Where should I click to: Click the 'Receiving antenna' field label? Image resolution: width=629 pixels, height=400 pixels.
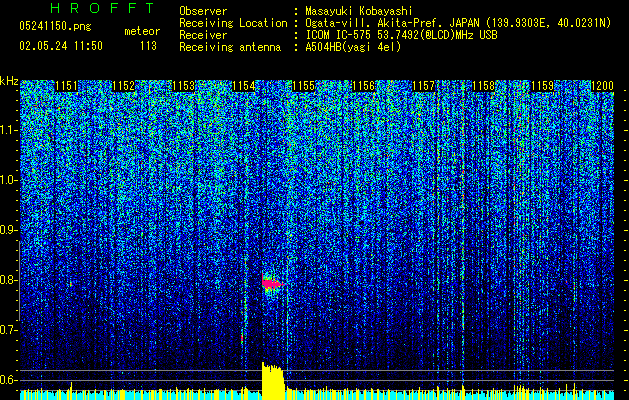point(230,47)
